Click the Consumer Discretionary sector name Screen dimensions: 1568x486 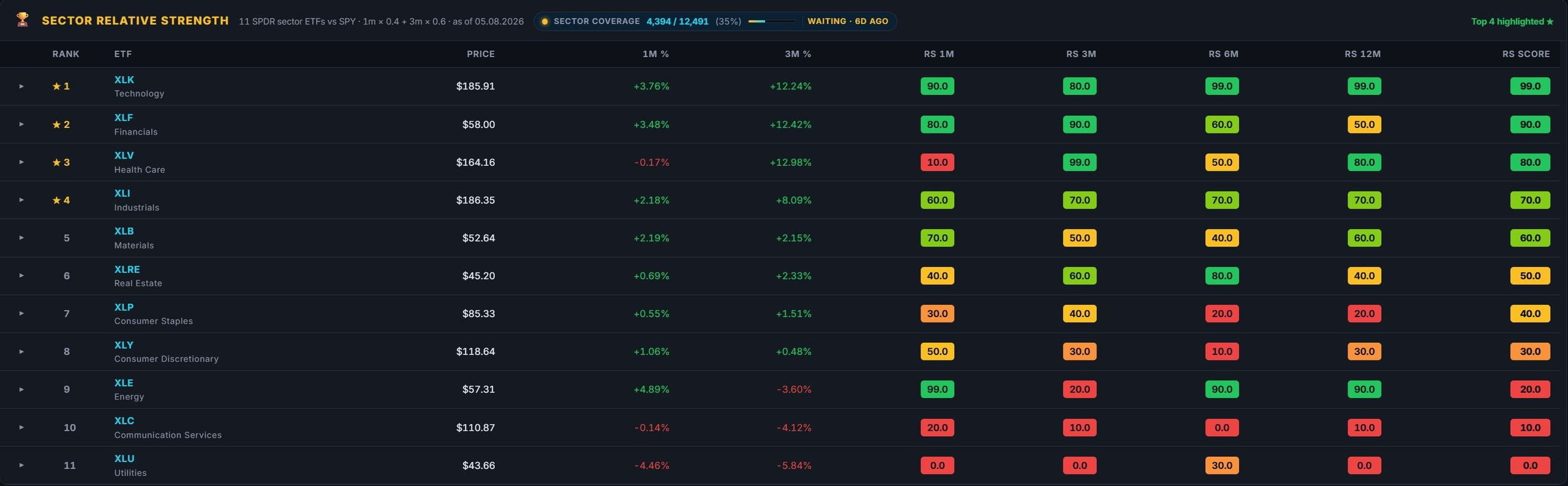tap(166, 359)
